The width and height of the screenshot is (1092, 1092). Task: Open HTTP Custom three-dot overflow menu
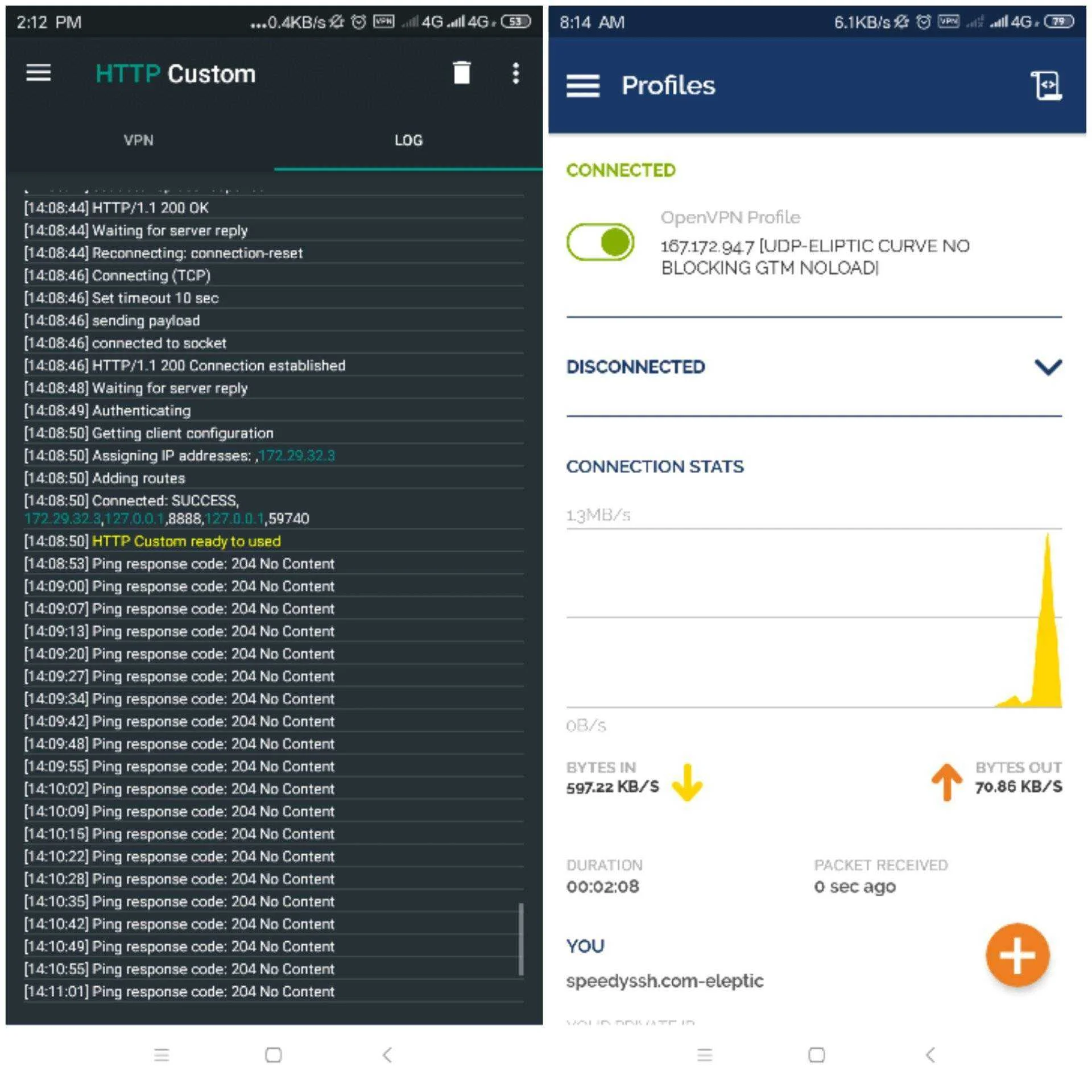(x=515, y=73)
